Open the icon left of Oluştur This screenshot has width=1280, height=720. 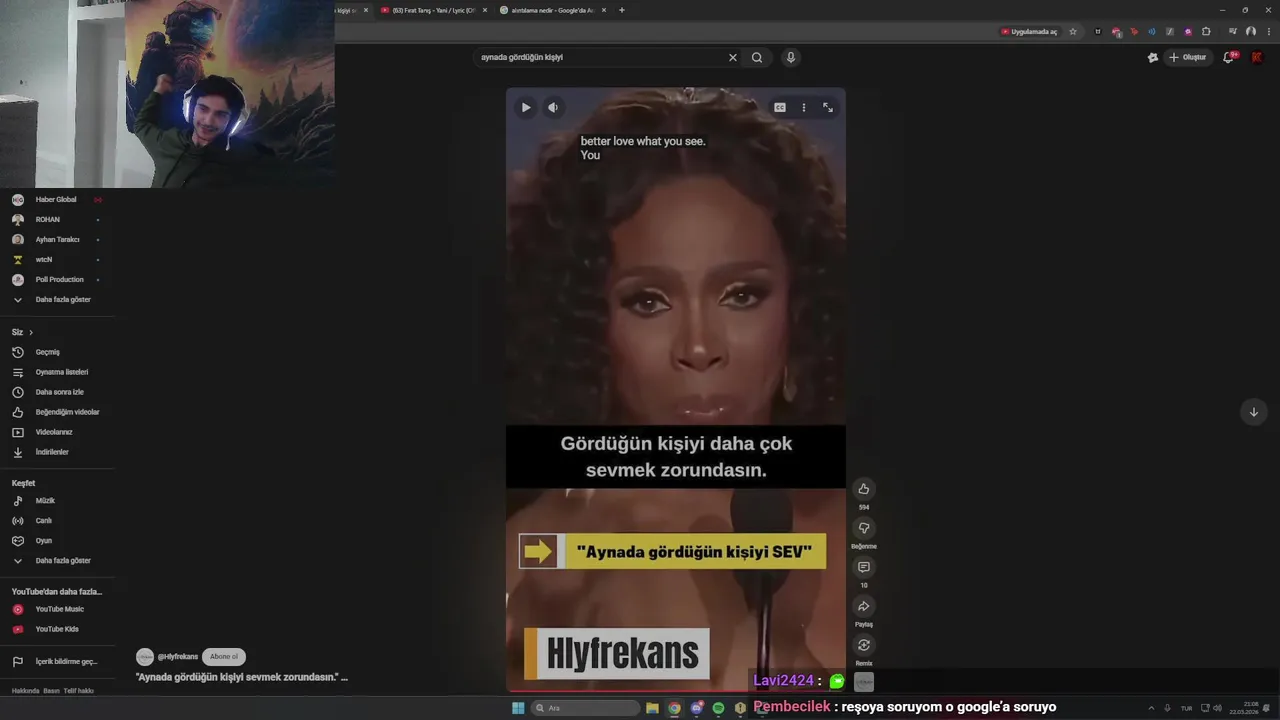(x=1152, y=58)
